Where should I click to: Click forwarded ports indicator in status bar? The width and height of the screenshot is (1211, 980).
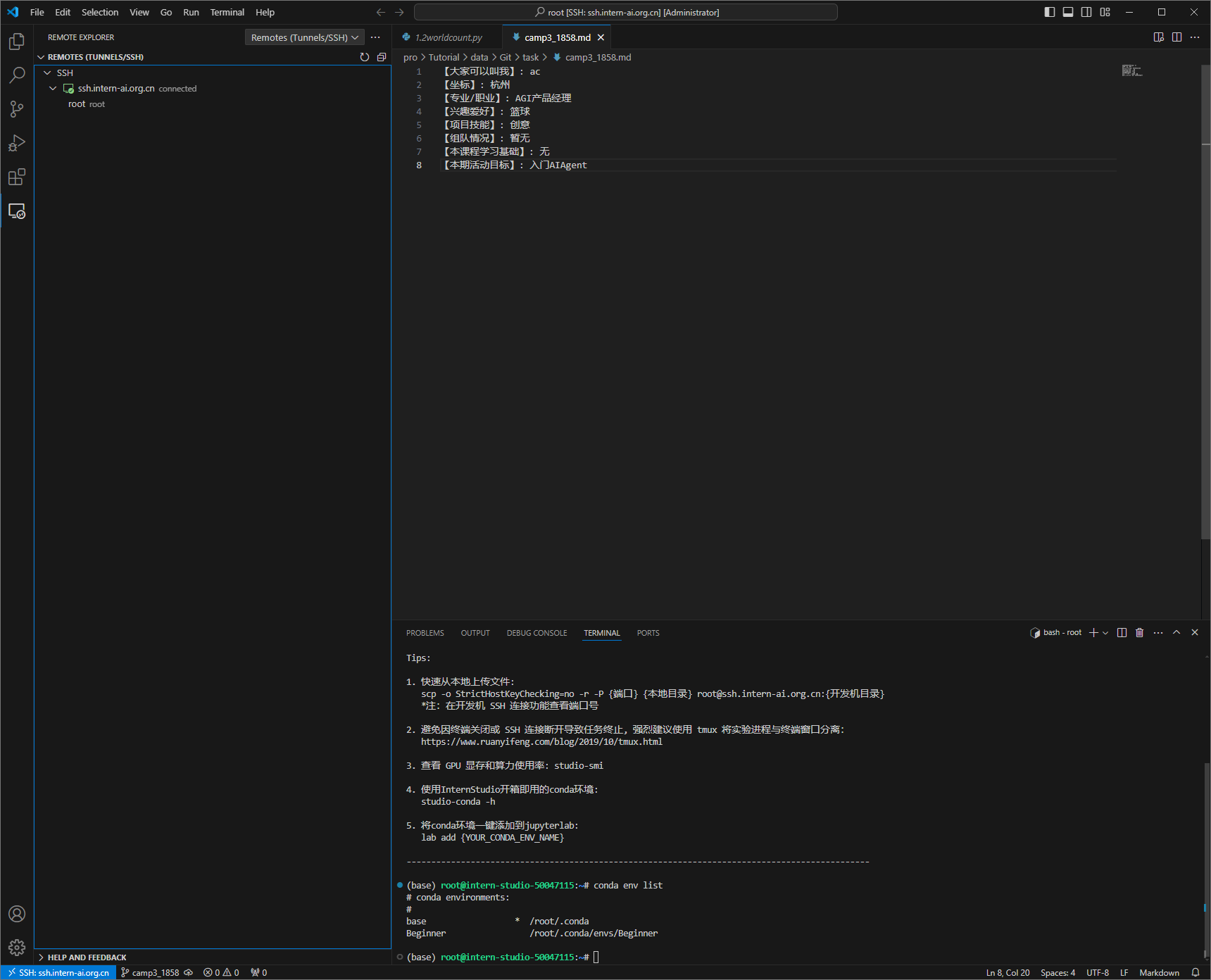(258, 972)
